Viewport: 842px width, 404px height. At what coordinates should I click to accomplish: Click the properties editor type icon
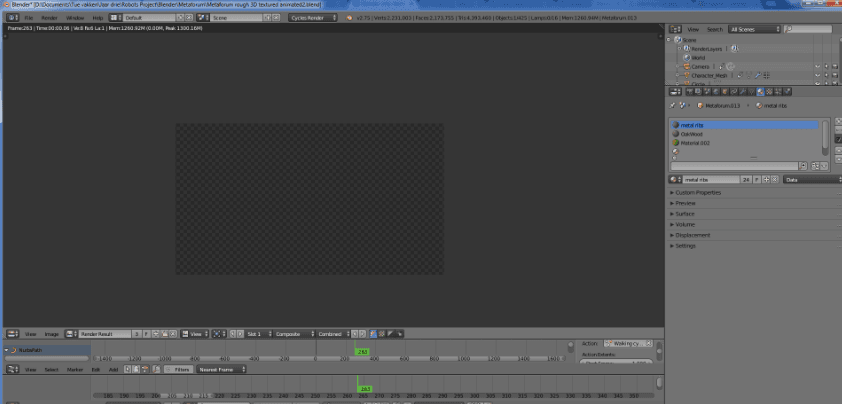point(673,91)
